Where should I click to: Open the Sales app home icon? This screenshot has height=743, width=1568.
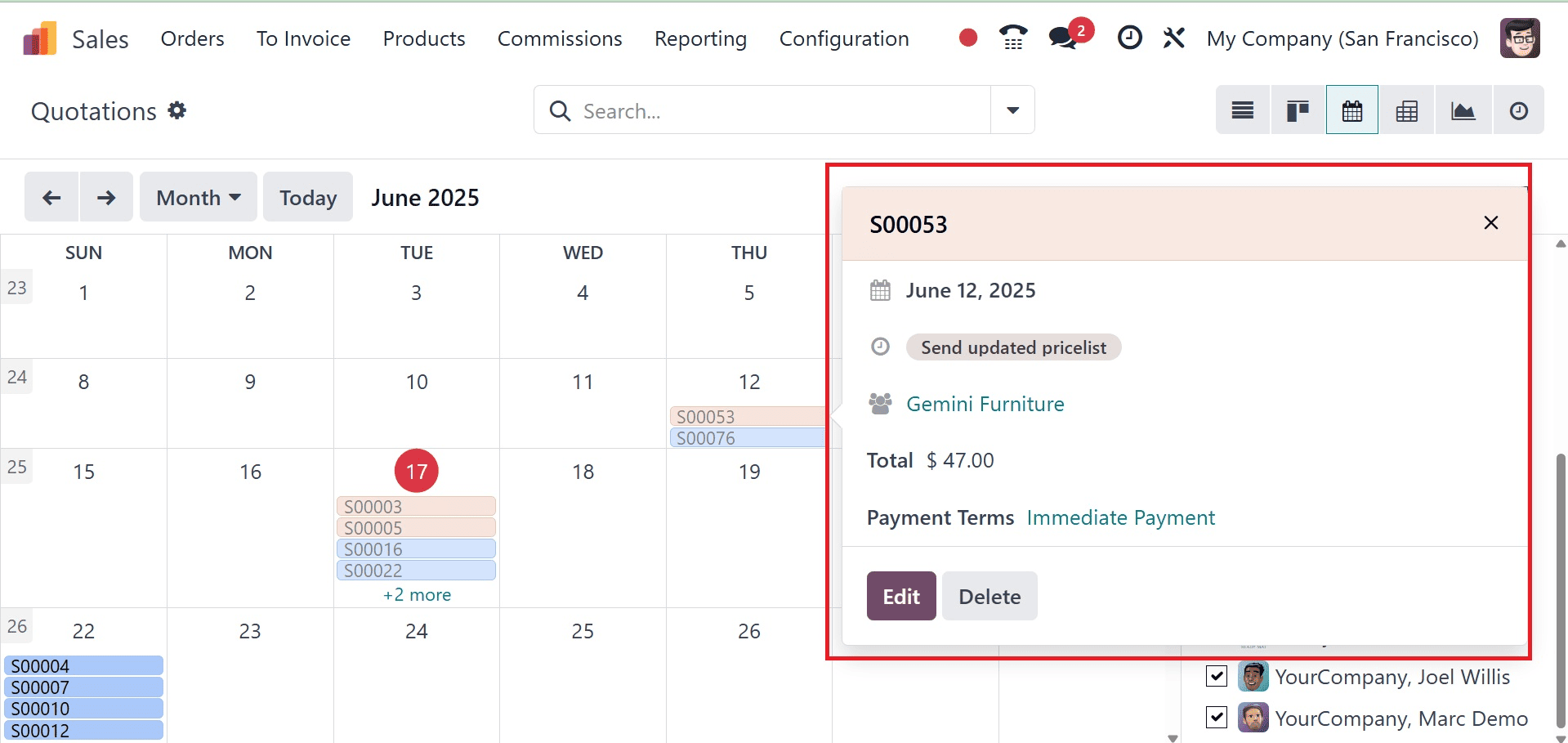pos(40,38)
